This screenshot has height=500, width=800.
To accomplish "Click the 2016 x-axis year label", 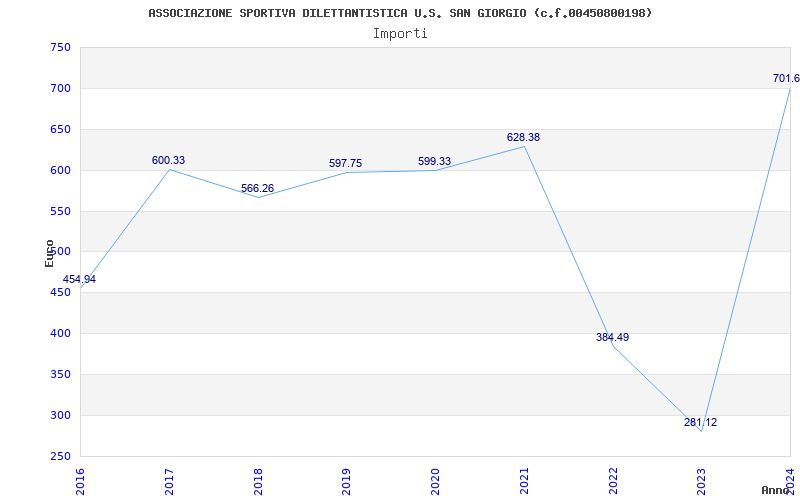I will [x=81, y=481].
